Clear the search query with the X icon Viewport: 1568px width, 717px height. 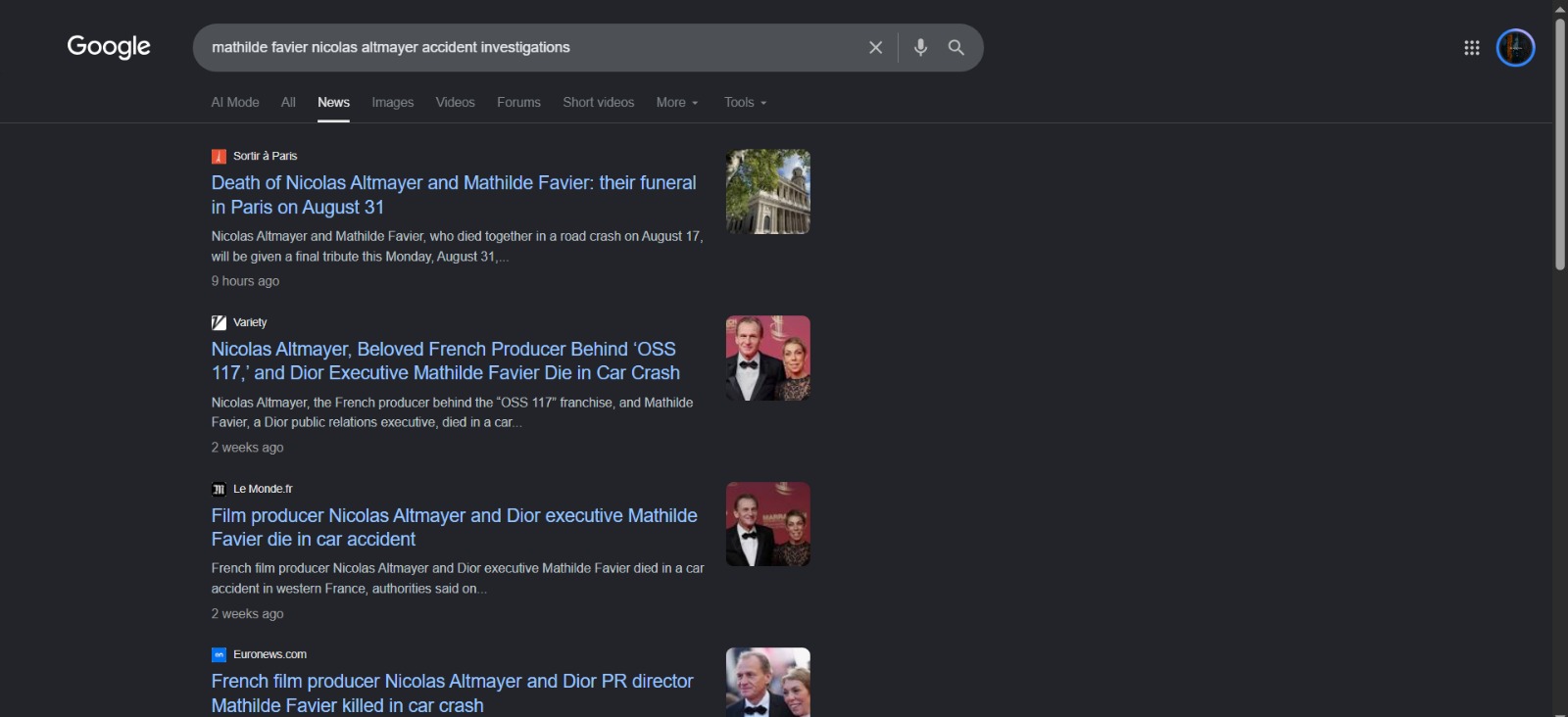[875, 47]
